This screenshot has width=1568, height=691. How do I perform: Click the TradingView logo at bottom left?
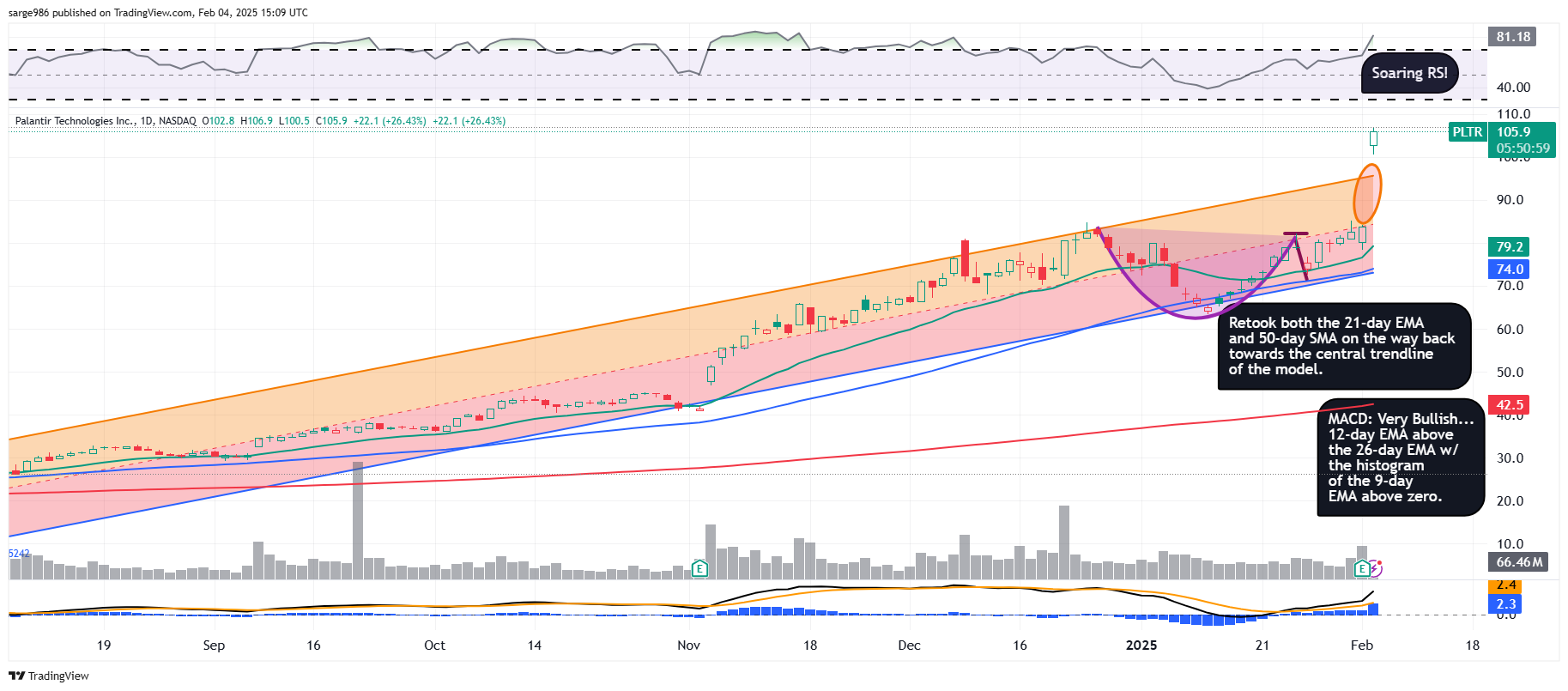(49, 676)
